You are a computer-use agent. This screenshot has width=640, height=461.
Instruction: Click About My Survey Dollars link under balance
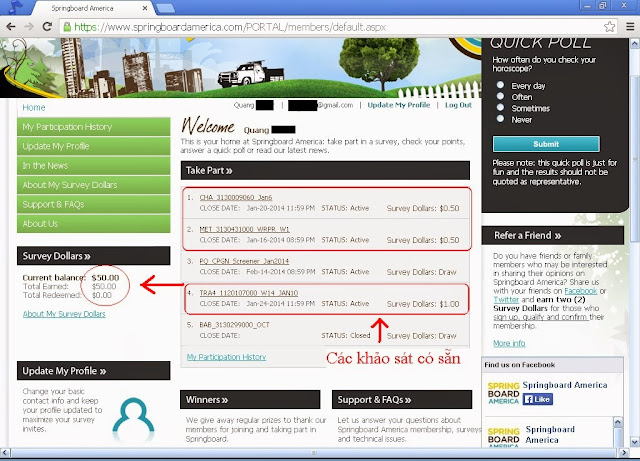64,314
